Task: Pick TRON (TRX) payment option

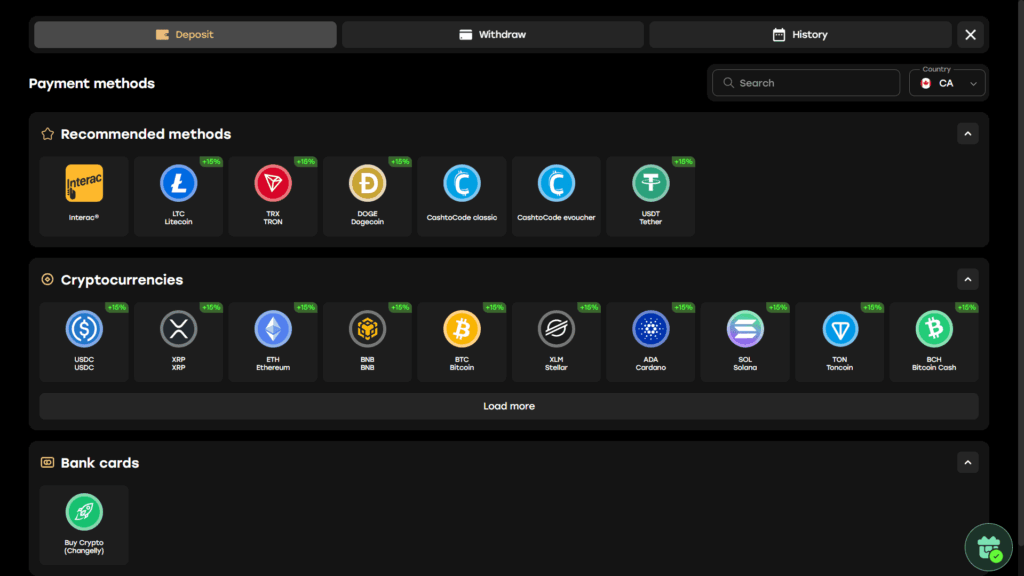Action: coord(273,196)
